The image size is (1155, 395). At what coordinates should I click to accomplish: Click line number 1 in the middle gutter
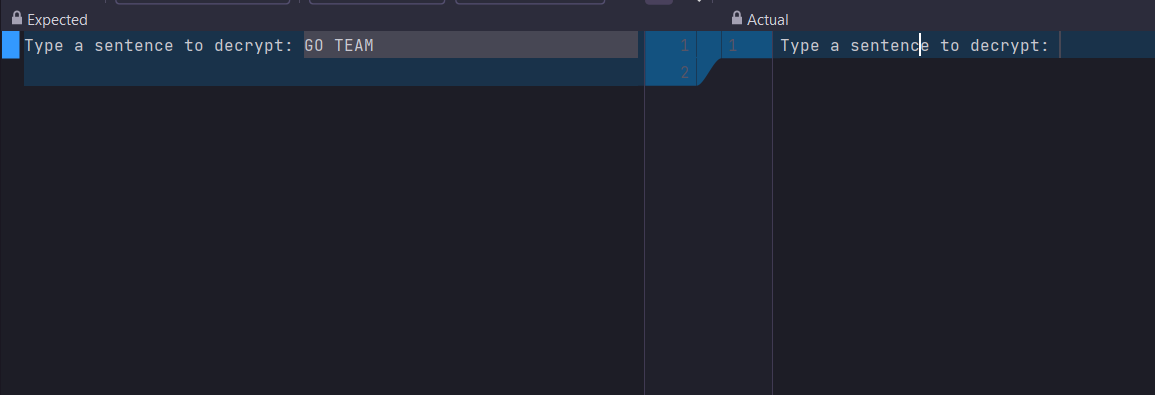[684, 46]
